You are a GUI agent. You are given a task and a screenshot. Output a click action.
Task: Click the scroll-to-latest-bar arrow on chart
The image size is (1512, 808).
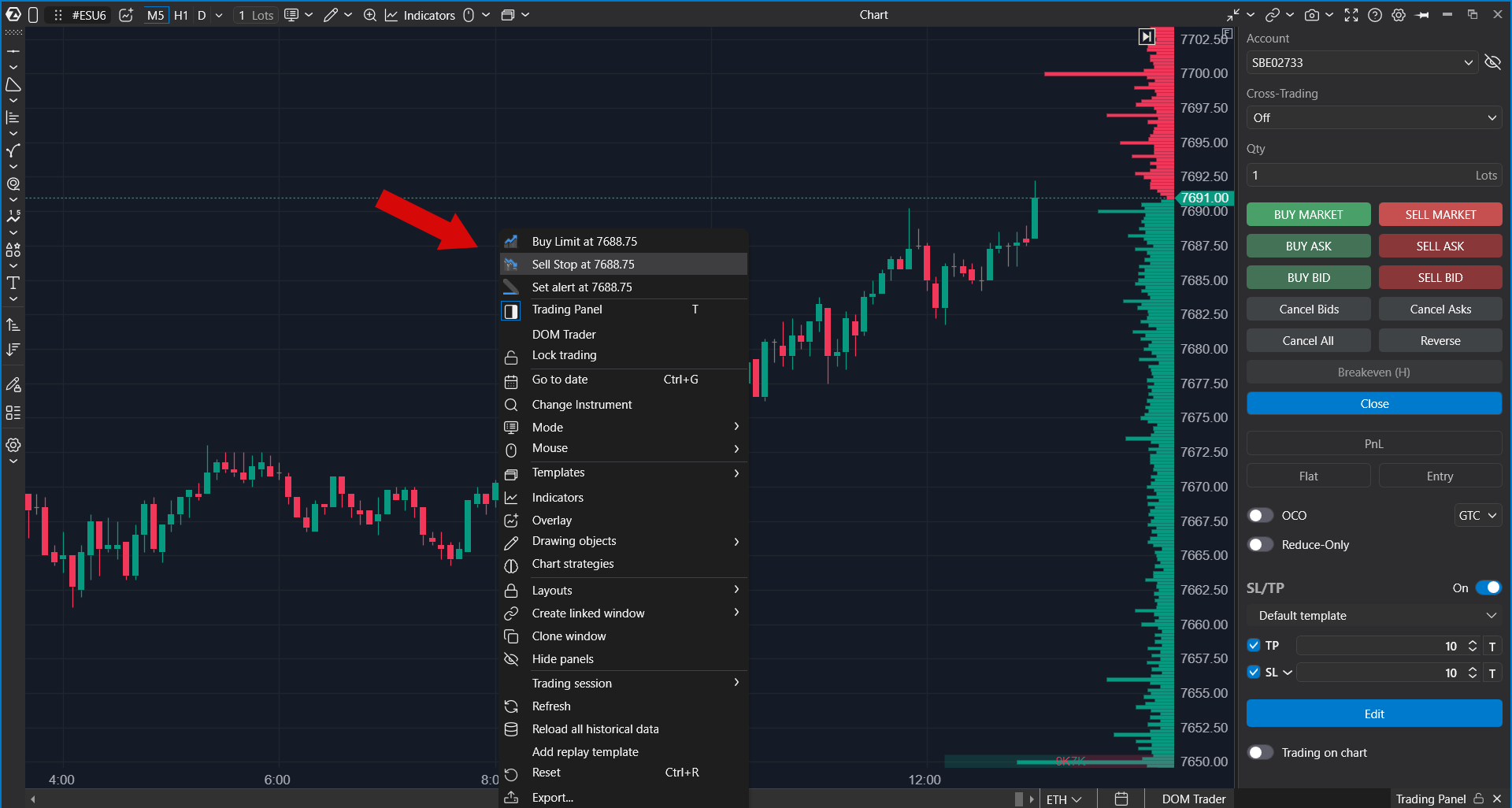(1147, 36)
